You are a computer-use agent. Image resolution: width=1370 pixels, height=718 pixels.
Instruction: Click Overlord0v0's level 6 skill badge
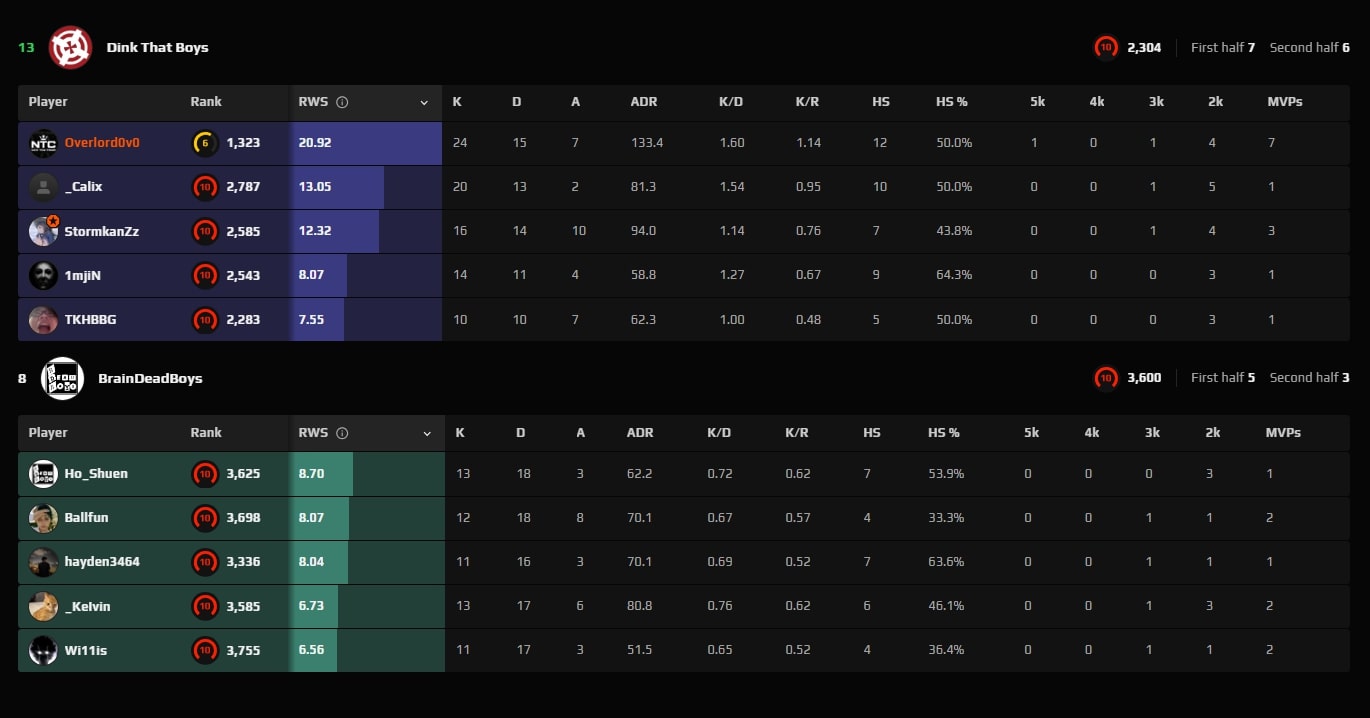205,143
